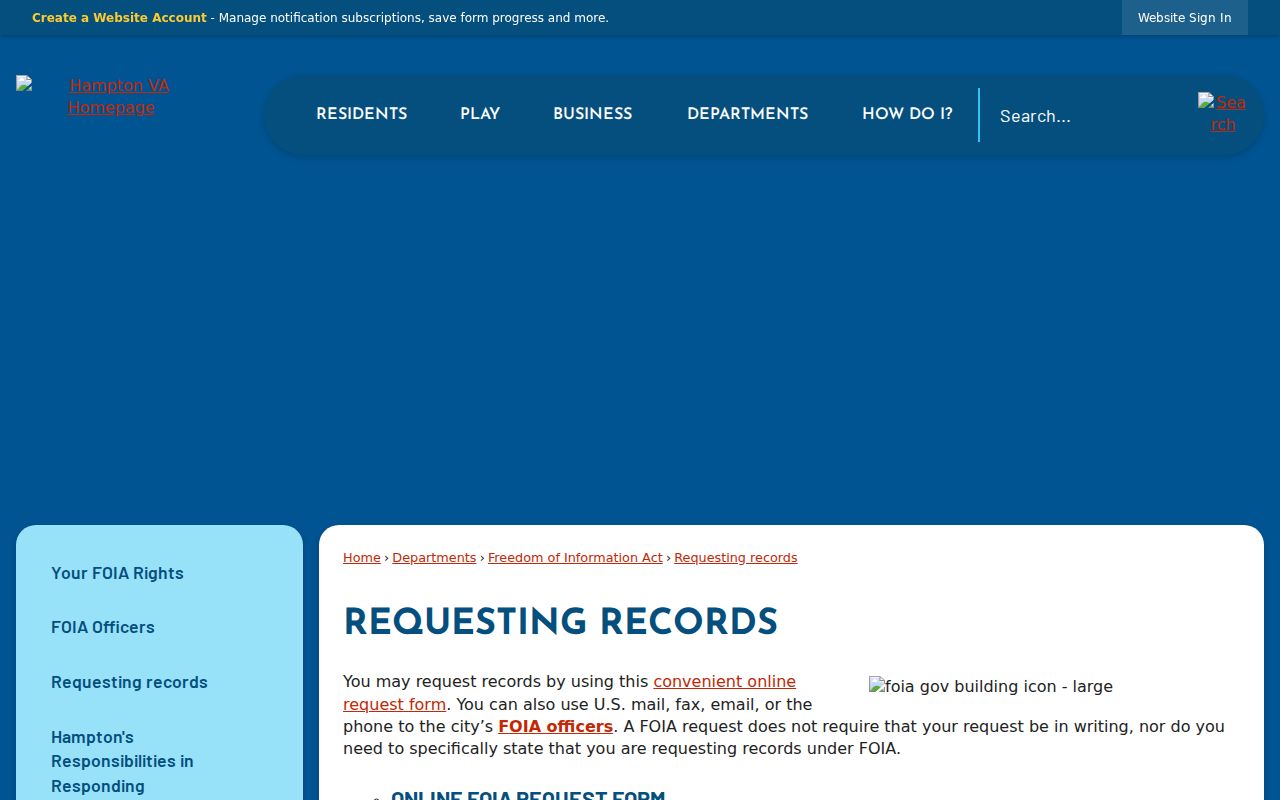
Task: Open the Residents menu
Action: 362,114
